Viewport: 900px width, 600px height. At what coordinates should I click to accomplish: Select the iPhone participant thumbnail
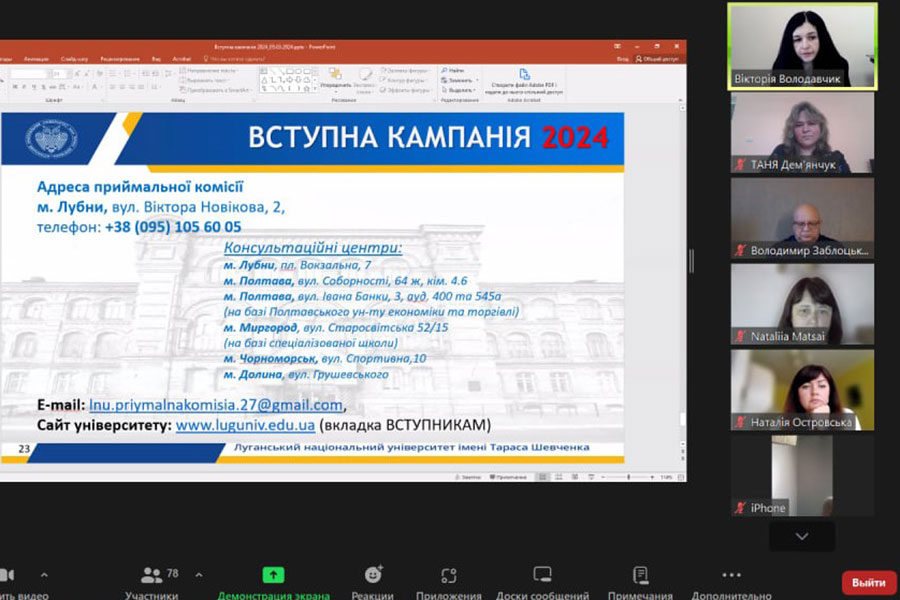(x=802, y=475)
